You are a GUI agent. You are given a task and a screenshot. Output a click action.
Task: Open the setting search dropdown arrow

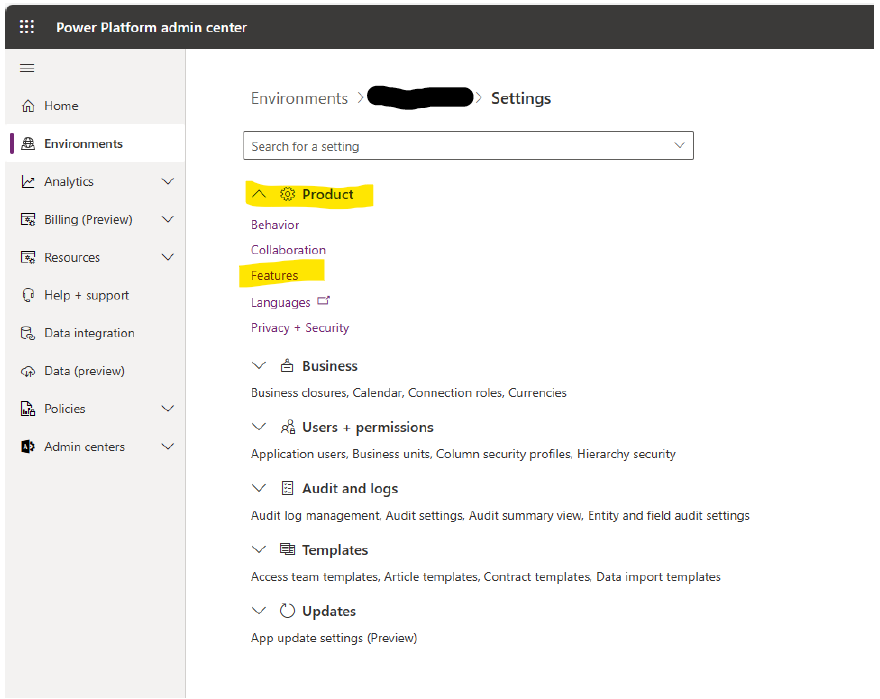click(x=679, y=145)
